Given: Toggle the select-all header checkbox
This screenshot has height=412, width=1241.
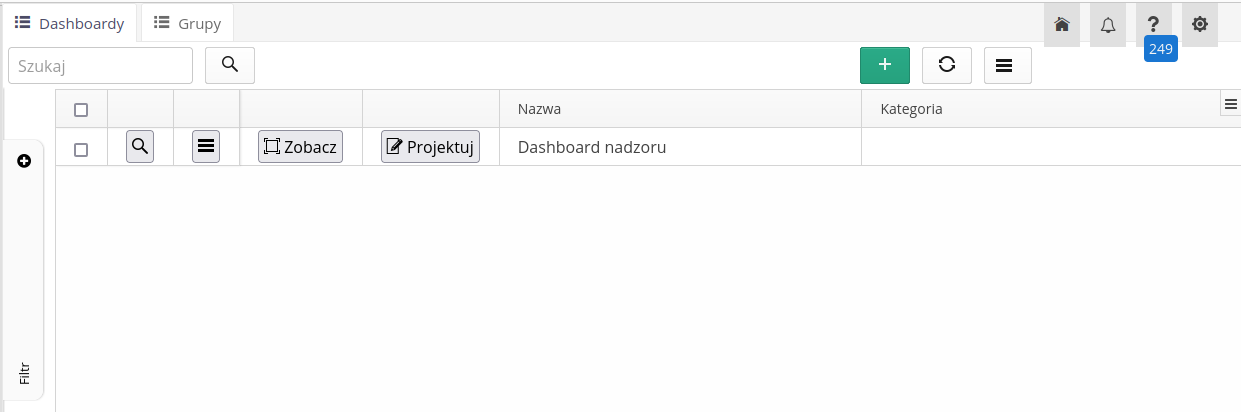Looking at the screenshot, I should (82, 109).
